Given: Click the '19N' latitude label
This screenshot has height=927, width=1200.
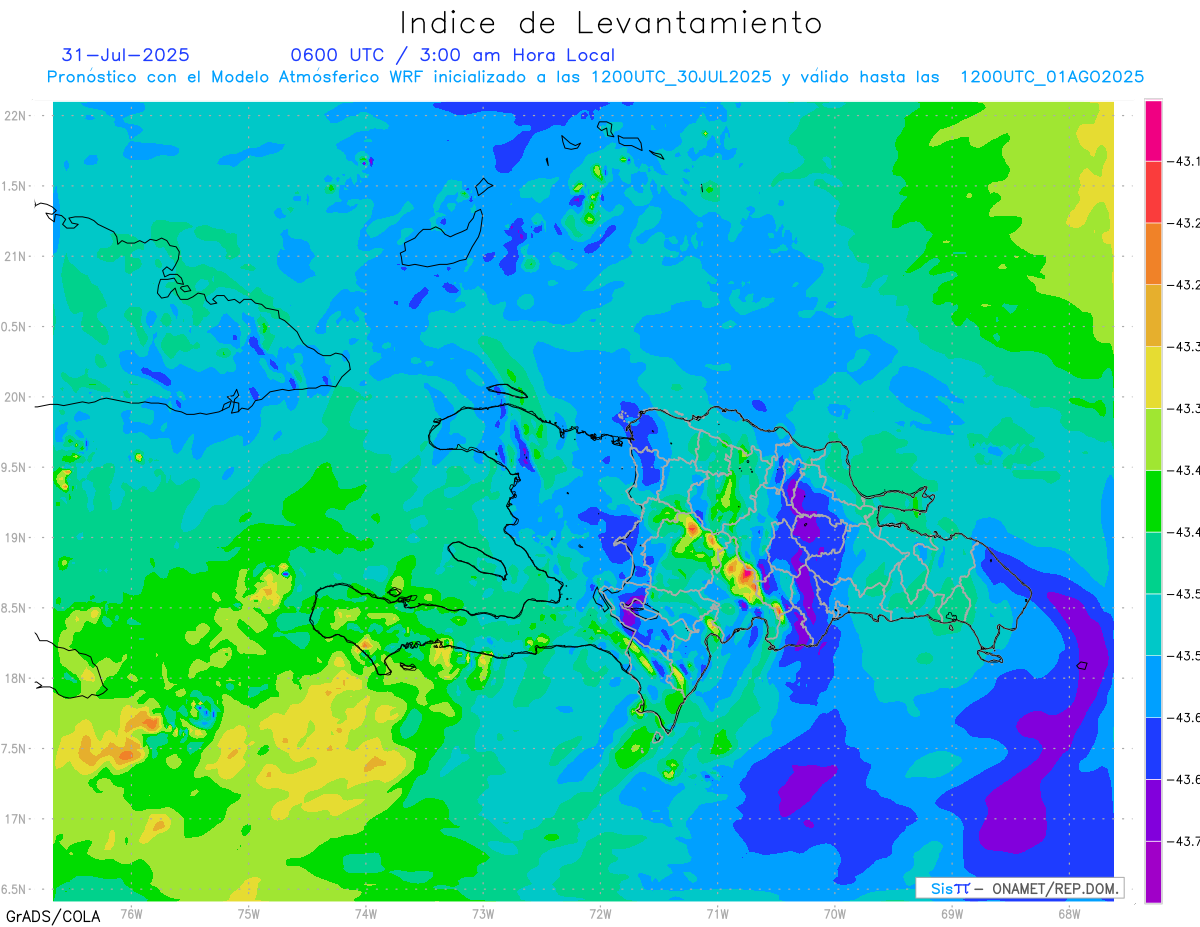Looking at the screenshot, I should point(15,538).
